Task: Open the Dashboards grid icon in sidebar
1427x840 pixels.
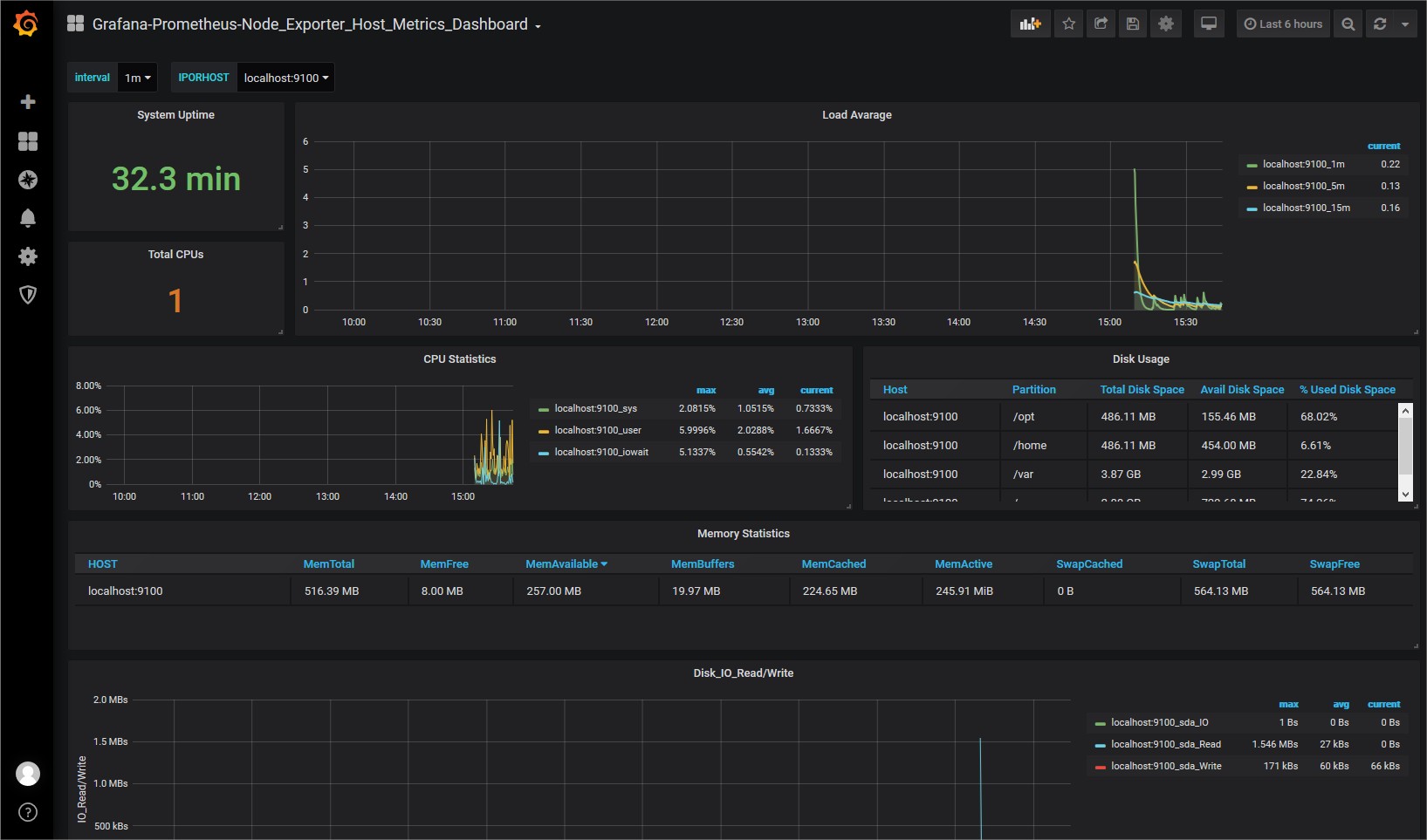Action: tap(28, 141)
